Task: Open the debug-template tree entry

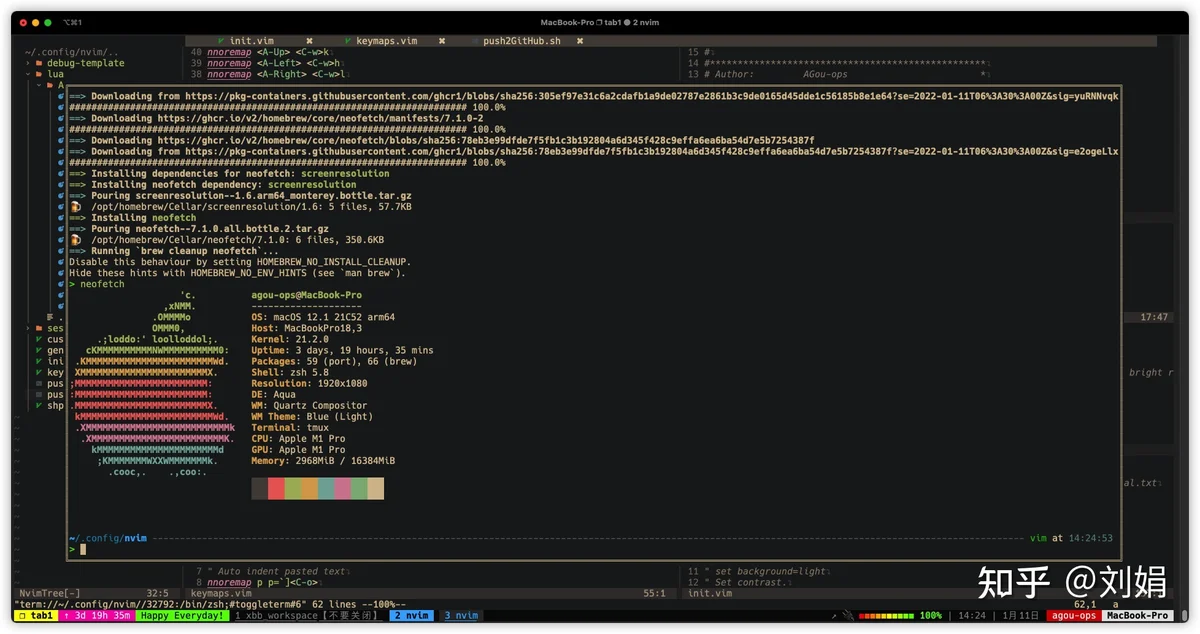Action: pyautogui.click(x=85, y=63)
